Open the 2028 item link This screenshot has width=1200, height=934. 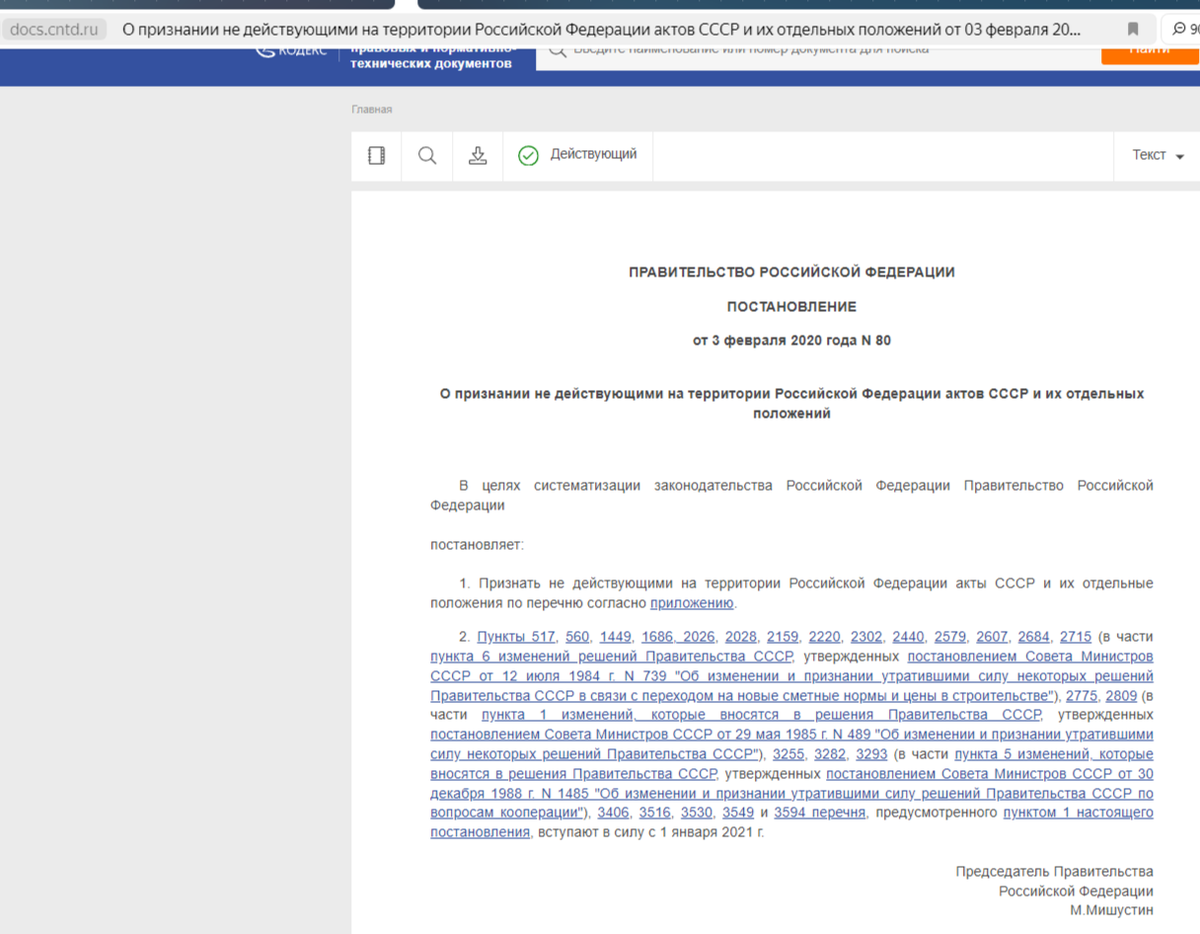[x=741, y=637]
